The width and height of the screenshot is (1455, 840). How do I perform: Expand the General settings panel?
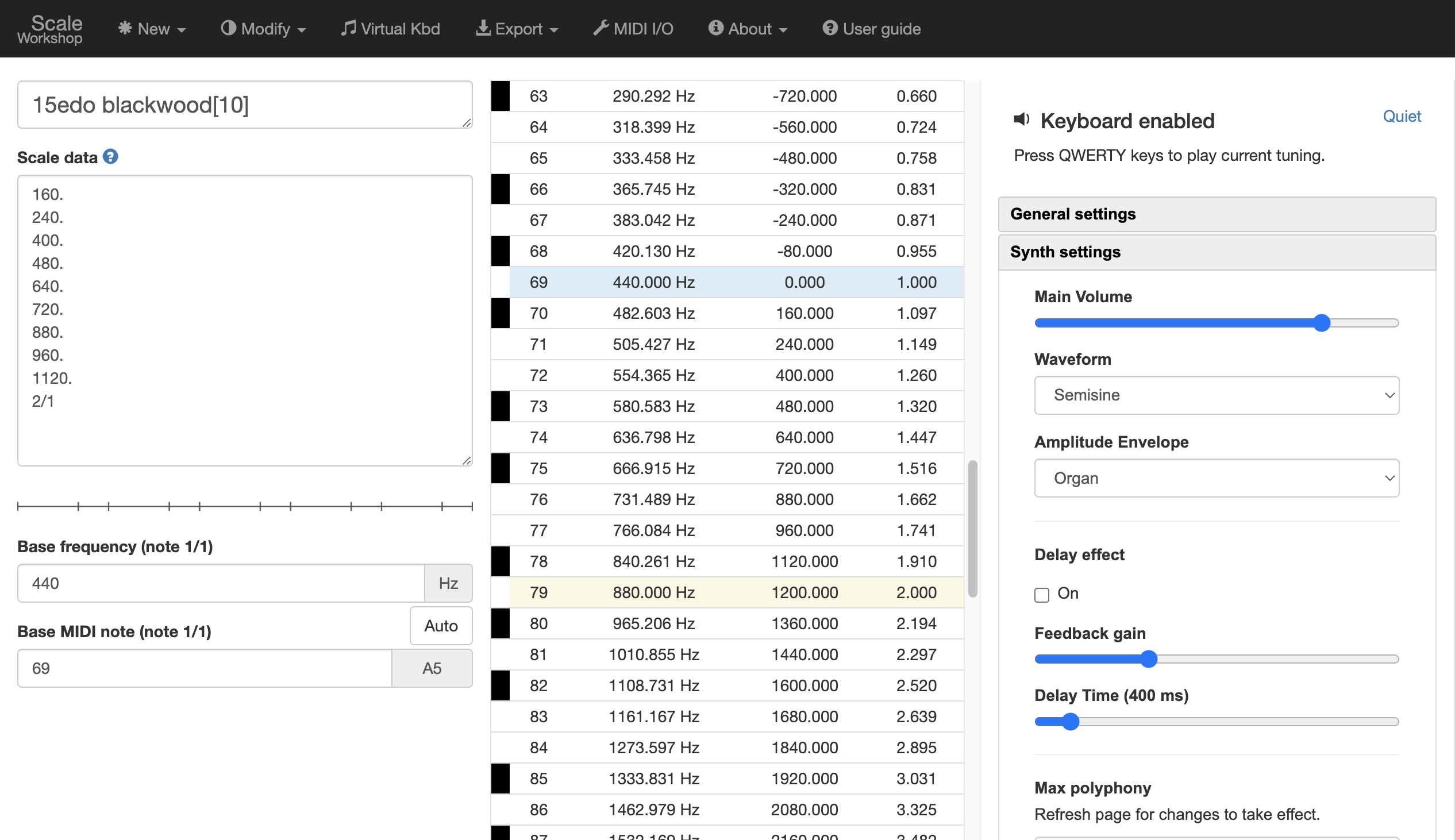(1216, 214)
